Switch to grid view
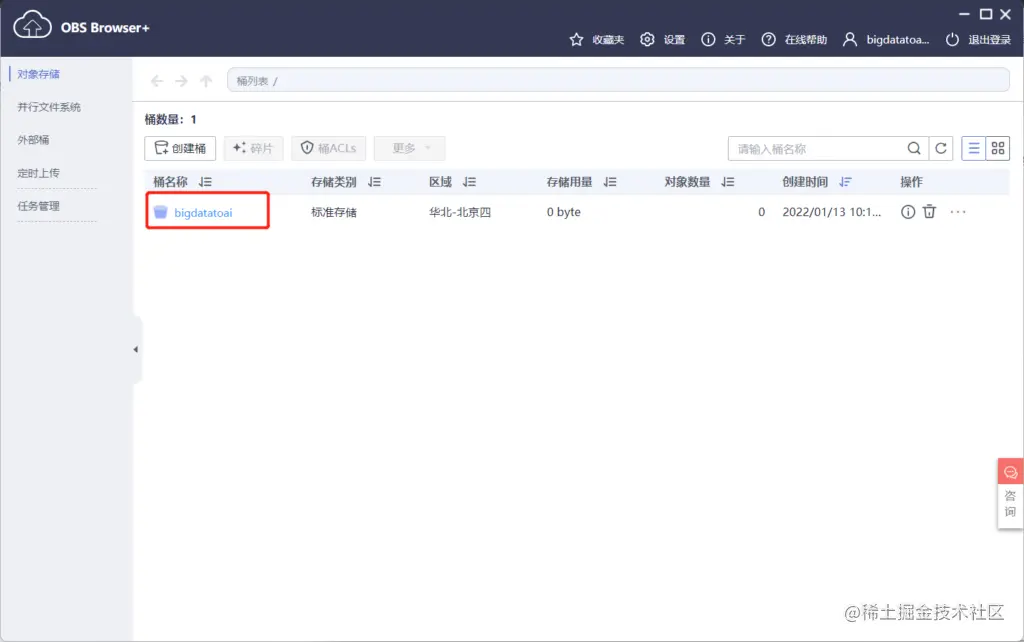 pos(997,149)
